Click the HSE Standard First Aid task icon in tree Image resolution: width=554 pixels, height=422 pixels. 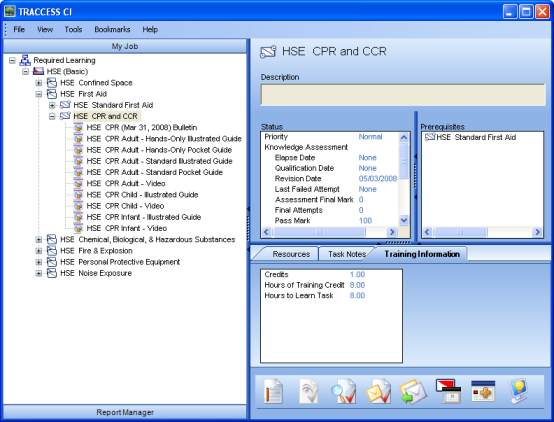coord(65,105)
